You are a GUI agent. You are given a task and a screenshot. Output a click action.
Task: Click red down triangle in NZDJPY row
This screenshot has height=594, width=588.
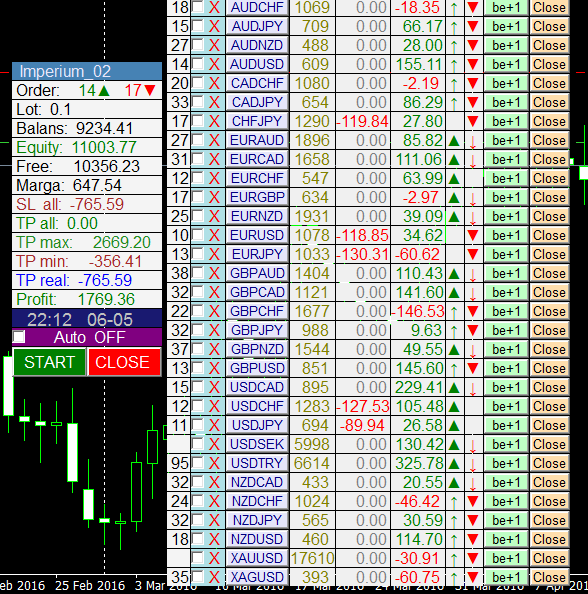click(472, 520)
